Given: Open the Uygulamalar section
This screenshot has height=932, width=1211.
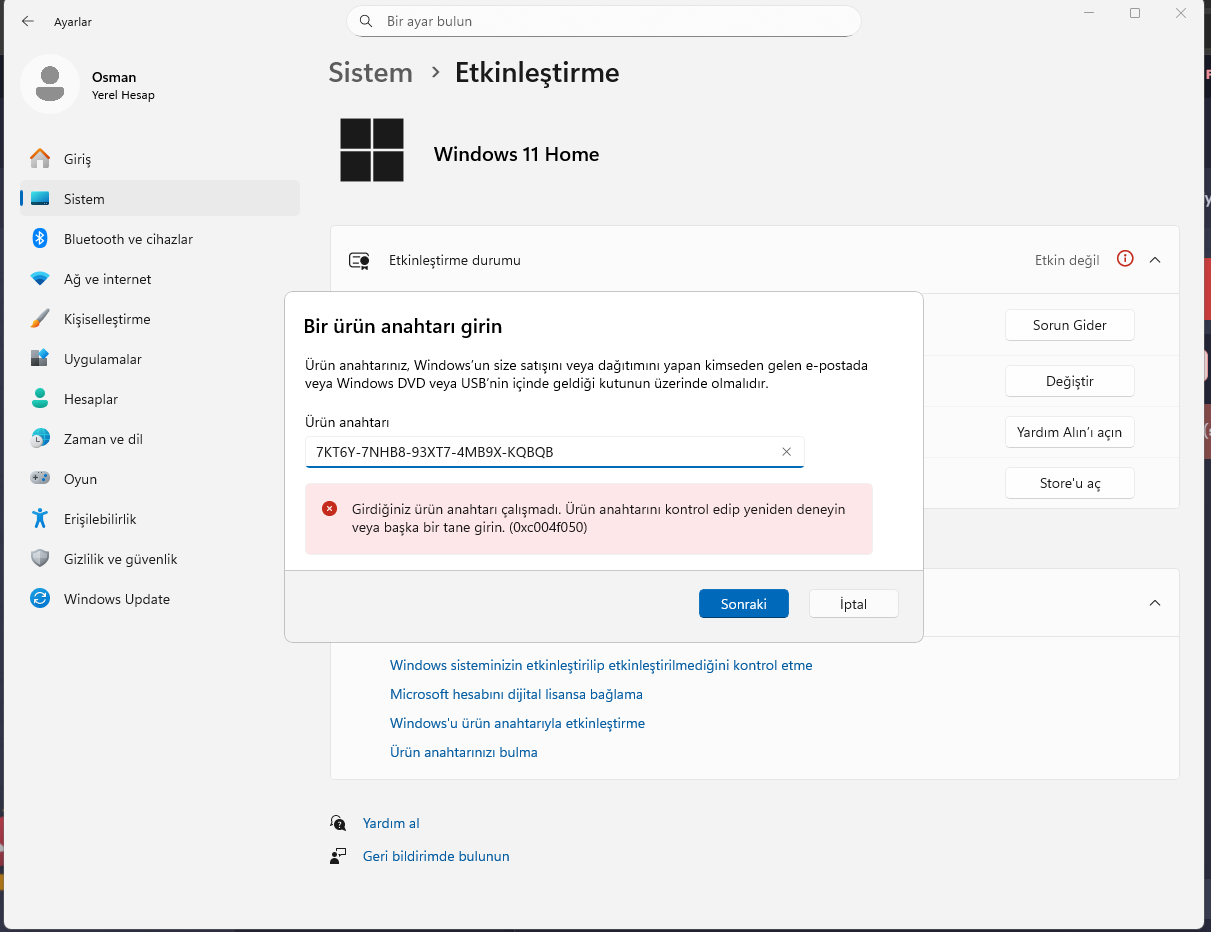Looking at the screenshot, I should pos(160,359).
